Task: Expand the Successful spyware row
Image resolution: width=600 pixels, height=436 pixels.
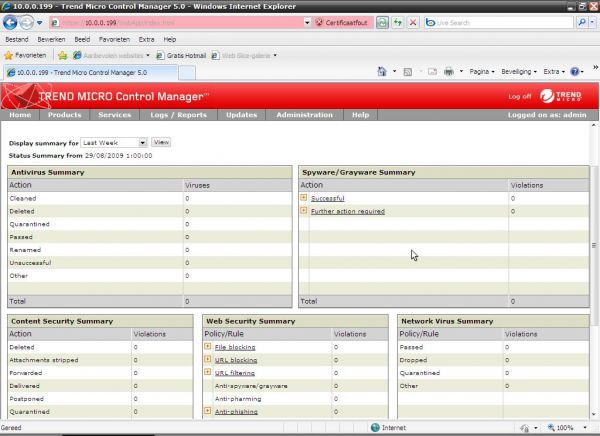Action: [303, 198]
